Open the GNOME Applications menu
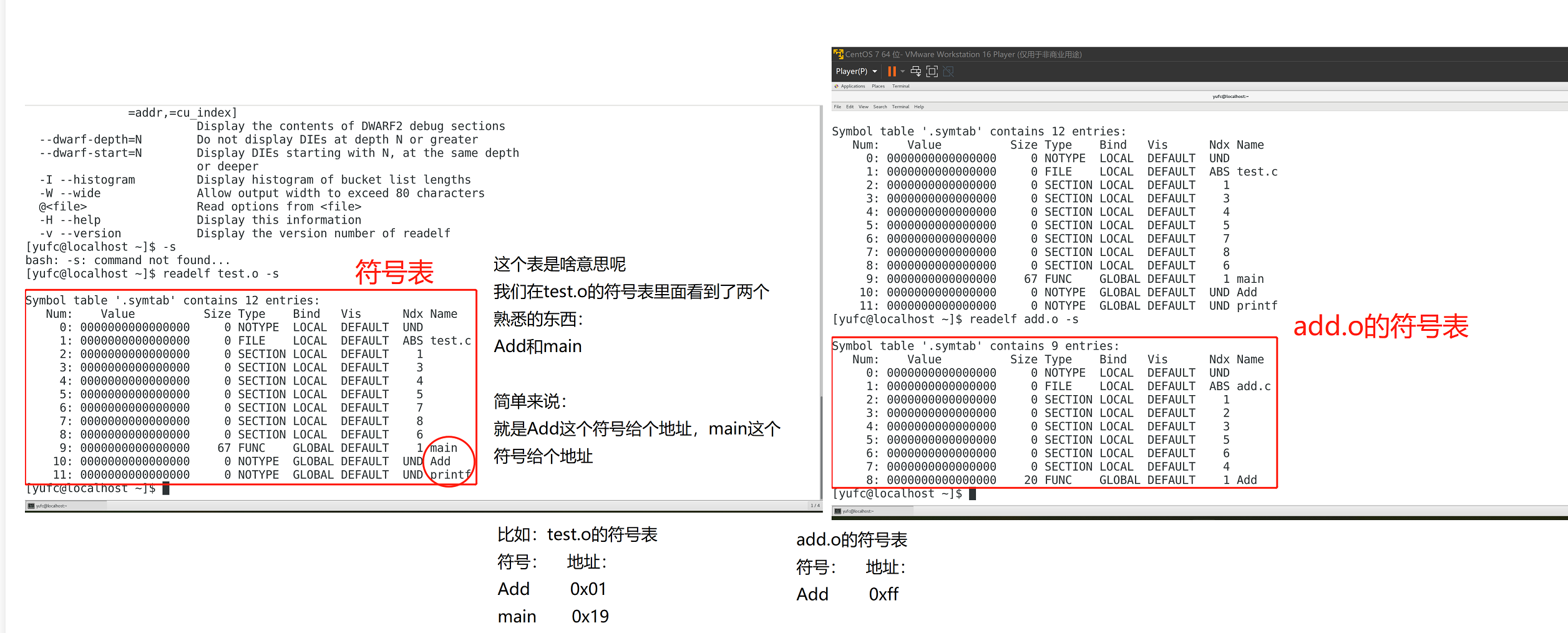This screenshot has width=1568, height=633. tap(852, 86)
